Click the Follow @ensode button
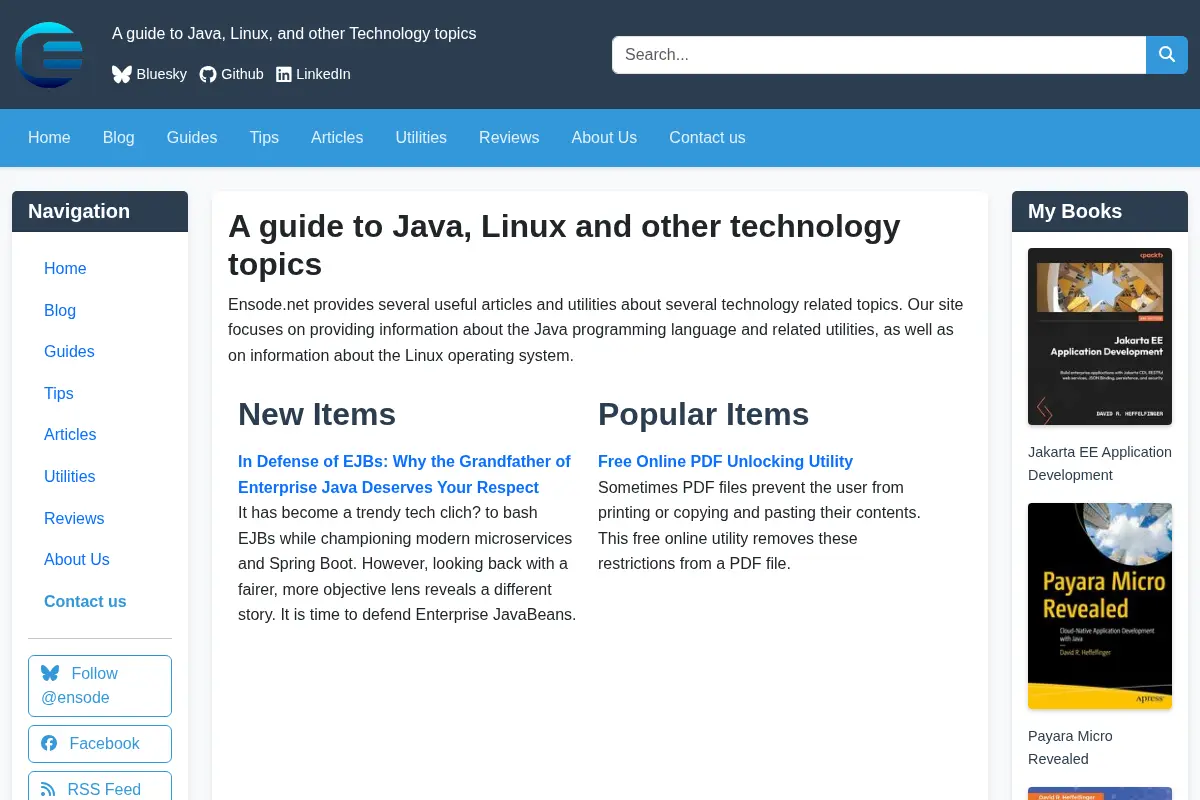This screenshot has width=1200, height=800. point(100,686)
